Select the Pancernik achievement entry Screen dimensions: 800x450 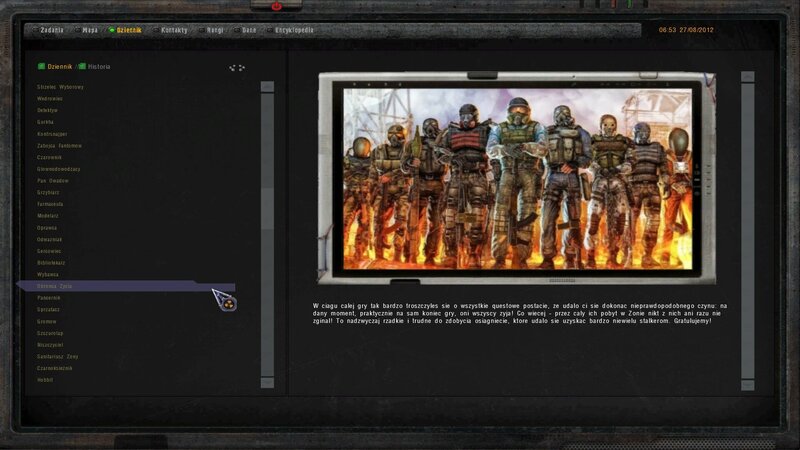pyautogui.click(x=50, y=298)
